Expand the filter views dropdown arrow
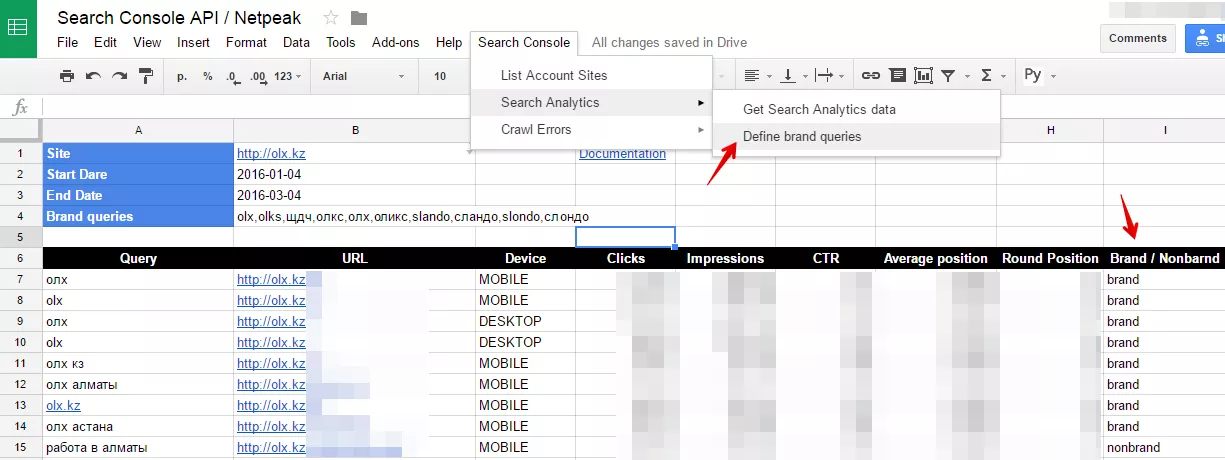 tap(967, 76)
